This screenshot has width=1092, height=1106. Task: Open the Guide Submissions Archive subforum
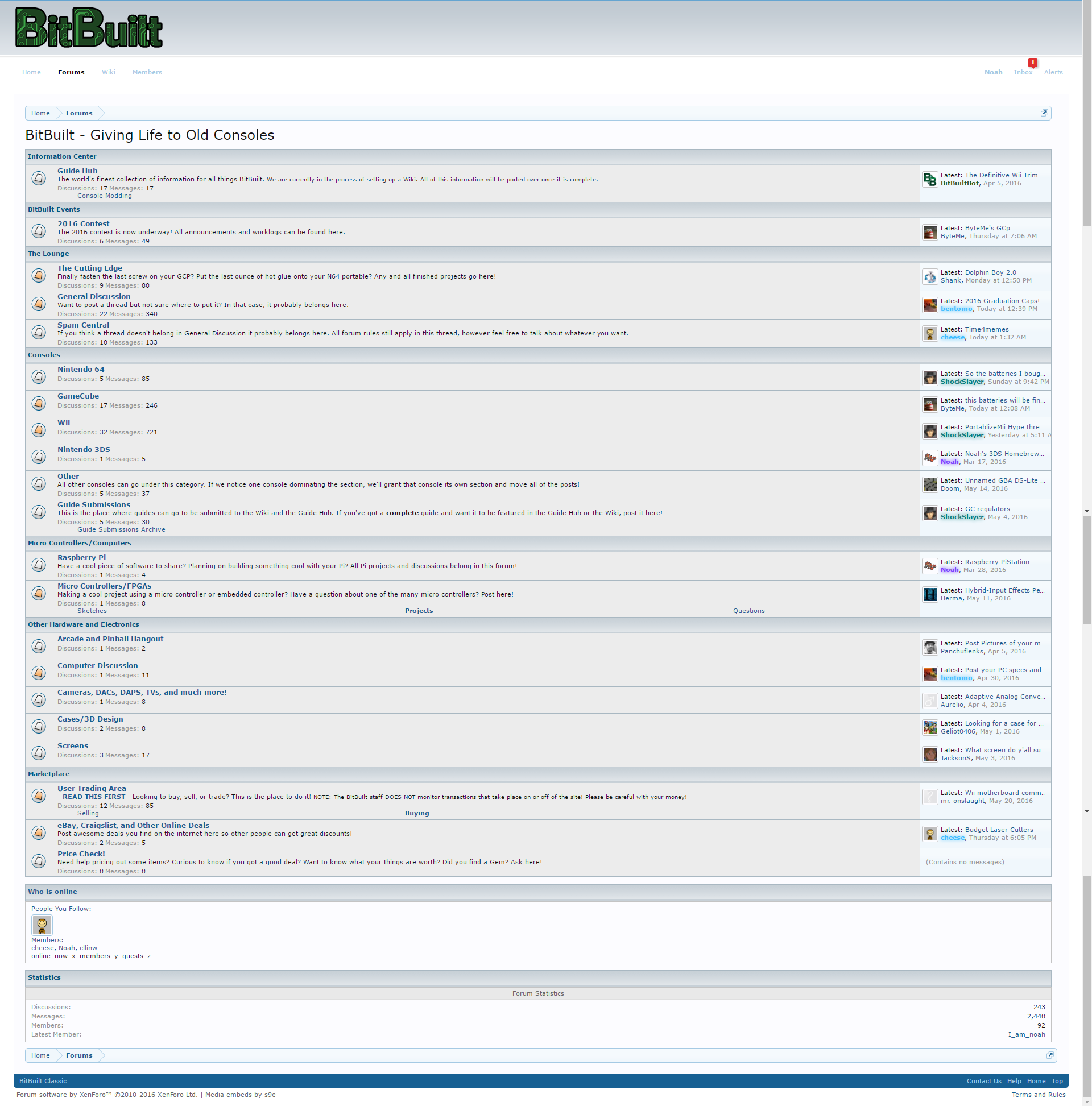121,529
